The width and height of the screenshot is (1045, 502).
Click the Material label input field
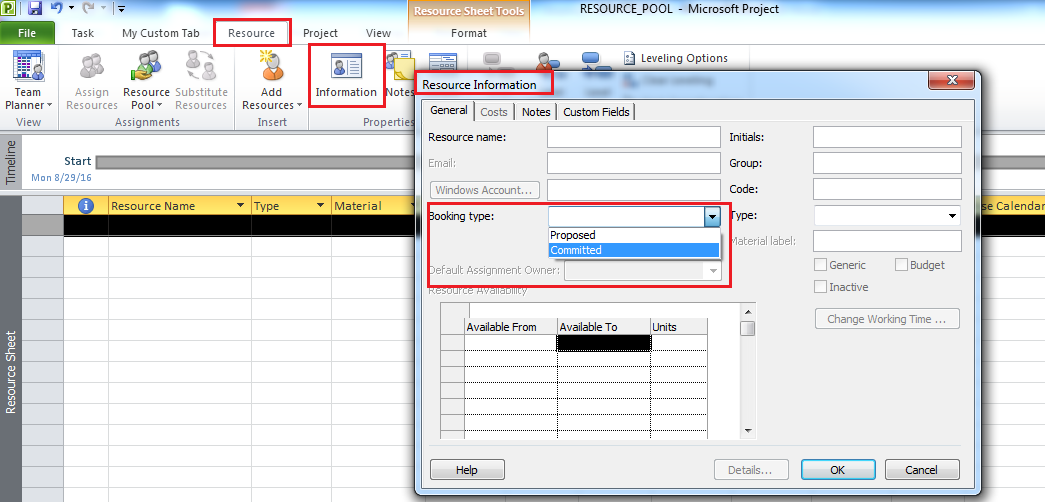tap(887, 241)
